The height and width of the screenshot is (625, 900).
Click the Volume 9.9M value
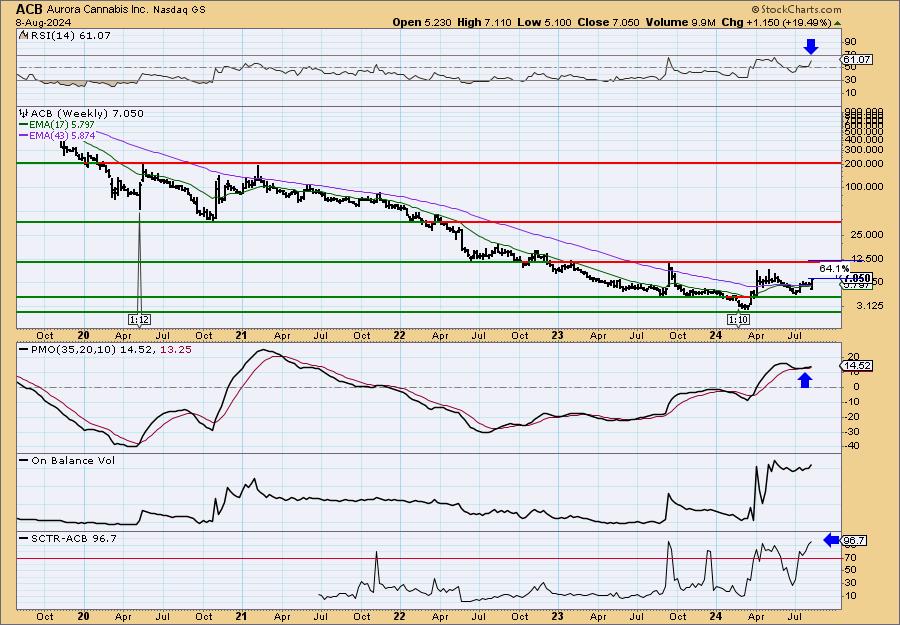click(x=680, y=22)
